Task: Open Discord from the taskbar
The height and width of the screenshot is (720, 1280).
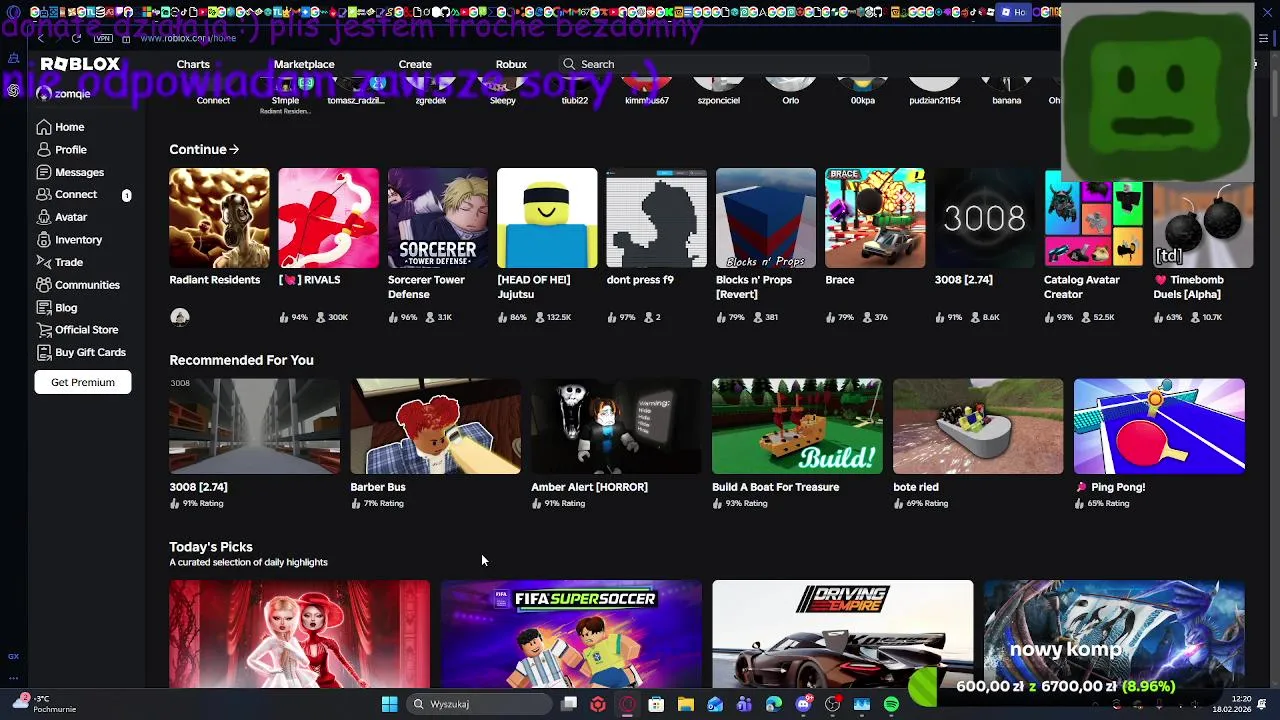Action: click(803, 704)
